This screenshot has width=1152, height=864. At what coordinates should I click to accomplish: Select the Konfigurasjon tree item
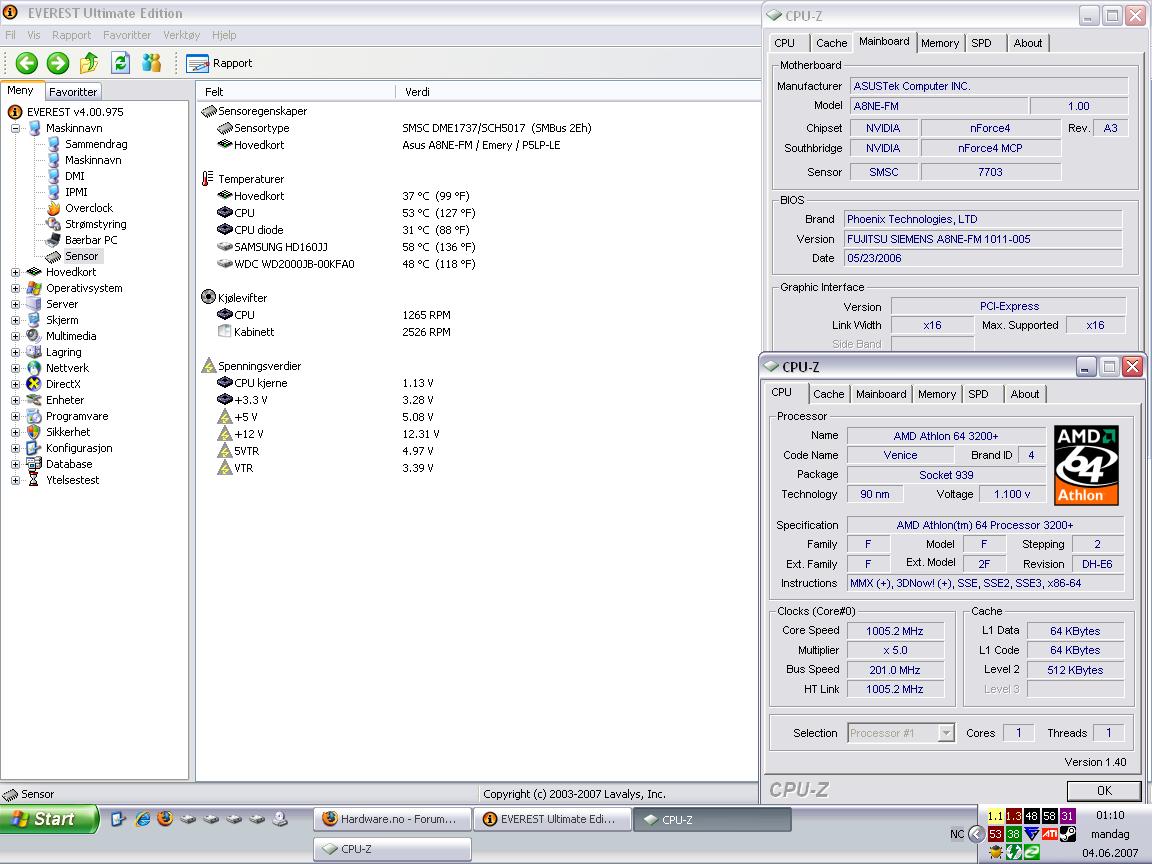pos(79,448)
